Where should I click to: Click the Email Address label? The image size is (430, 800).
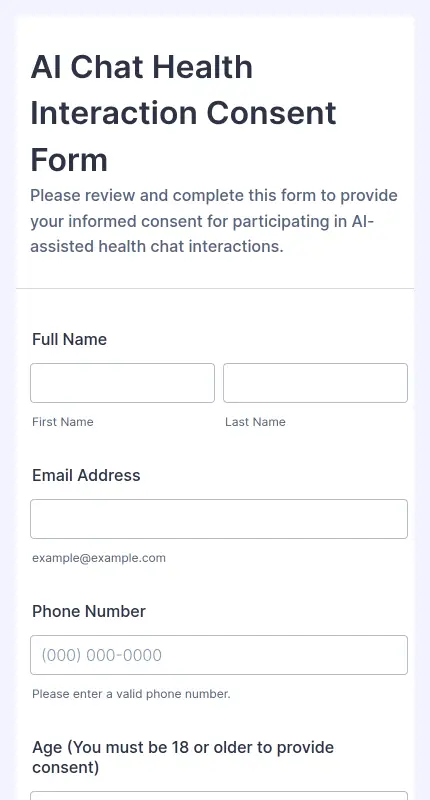coord(86,476)
